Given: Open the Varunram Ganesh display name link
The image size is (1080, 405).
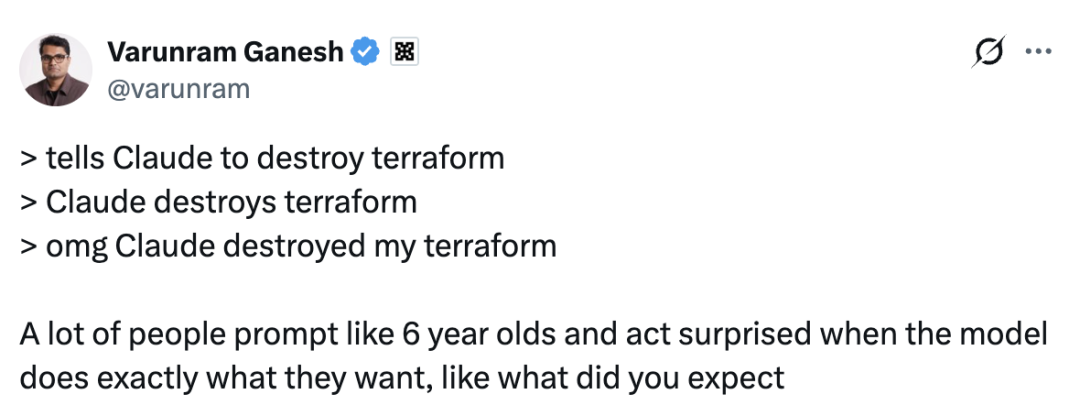Looking at the screenshot, I should (x=227, y=52).
